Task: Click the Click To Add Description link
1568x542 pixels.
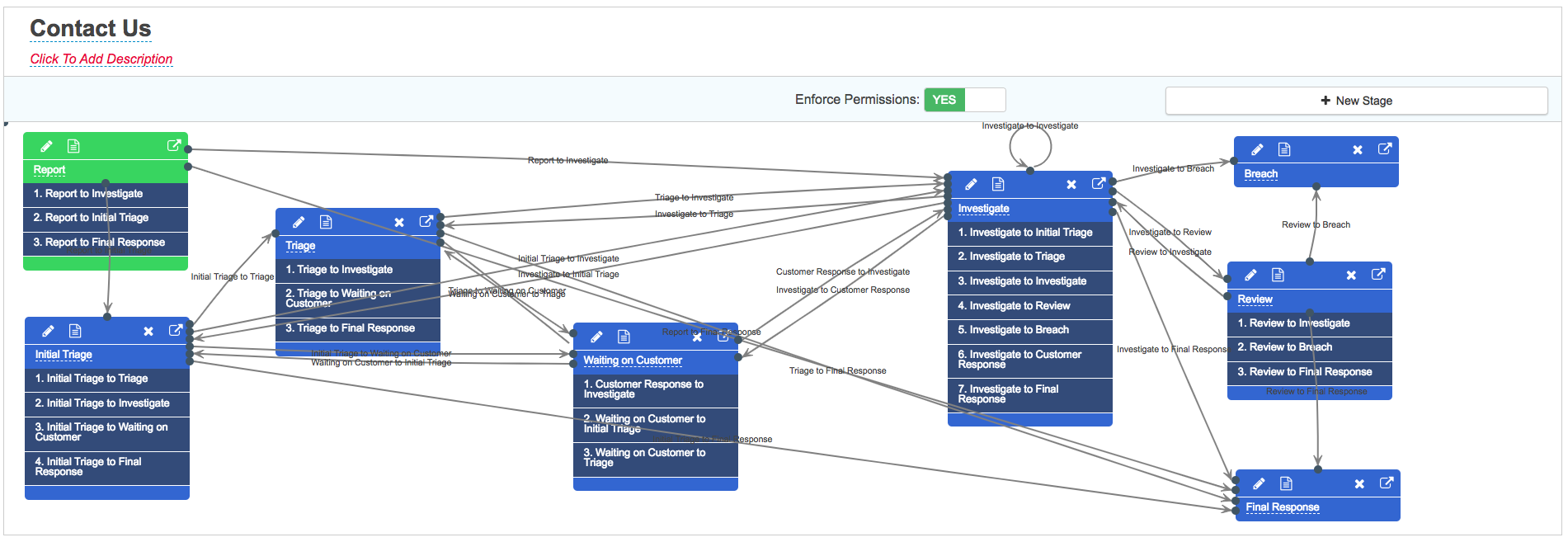Action: 101,59
